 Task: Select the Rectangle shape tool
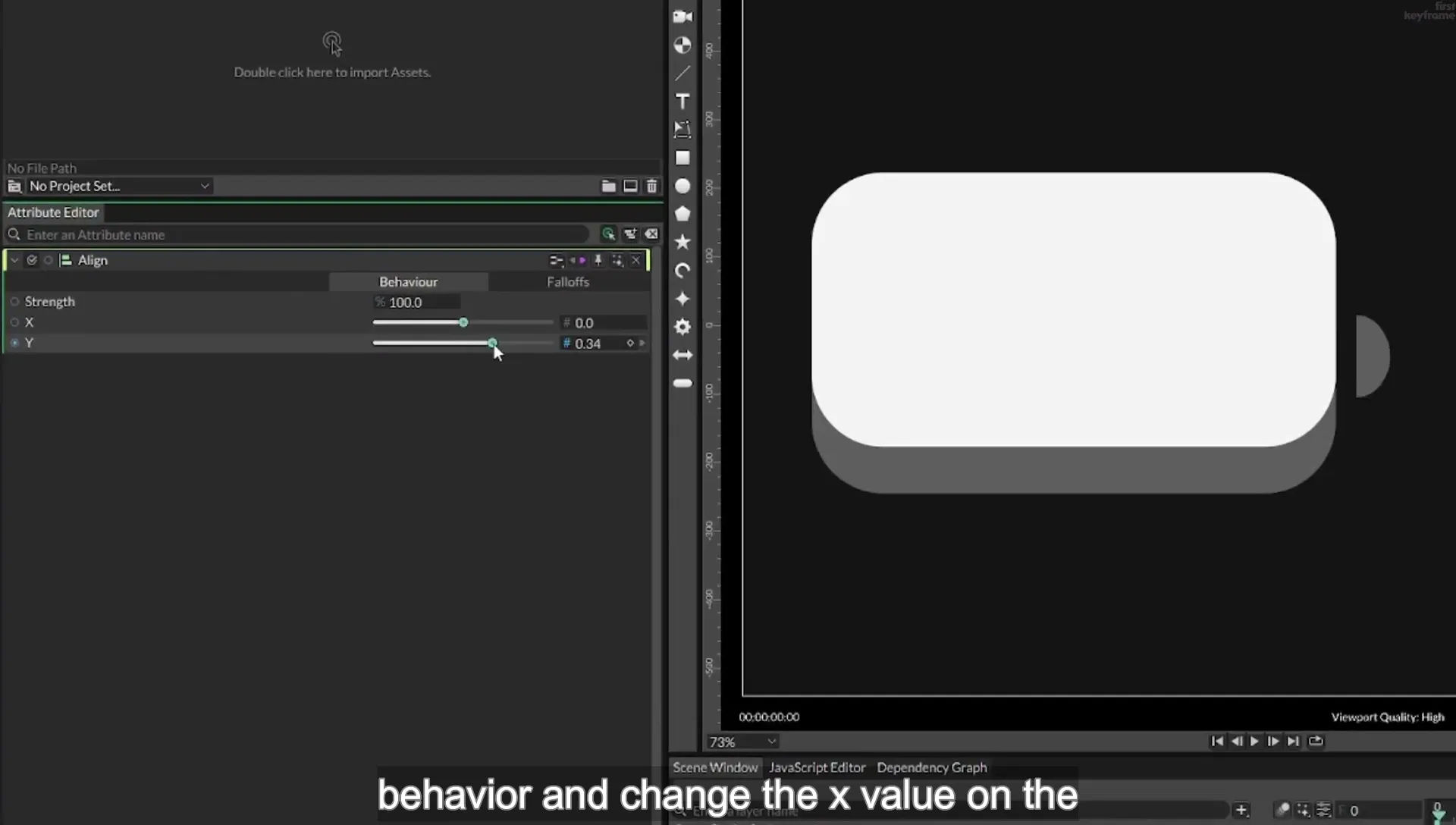pyautogui.click(x=682, y=158)
